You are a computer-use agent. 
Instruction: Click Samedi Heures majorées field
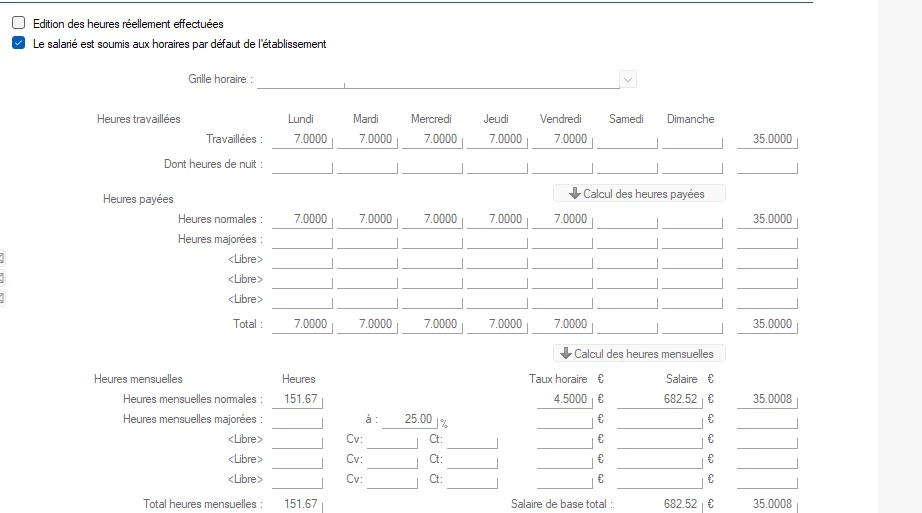[x=627, y=239]
